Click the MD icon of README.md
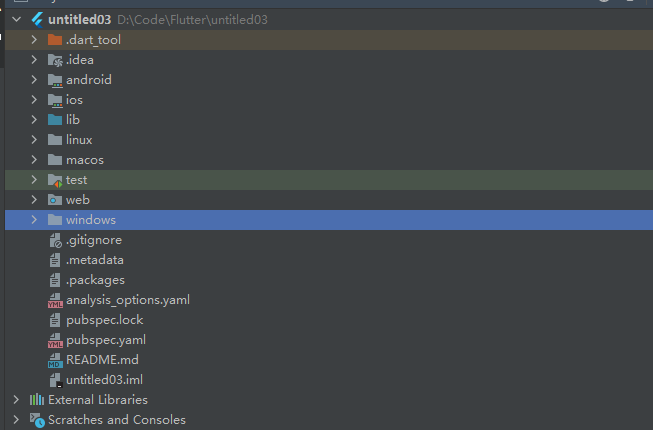Screen dimensions: 653x430 point(55,360)
